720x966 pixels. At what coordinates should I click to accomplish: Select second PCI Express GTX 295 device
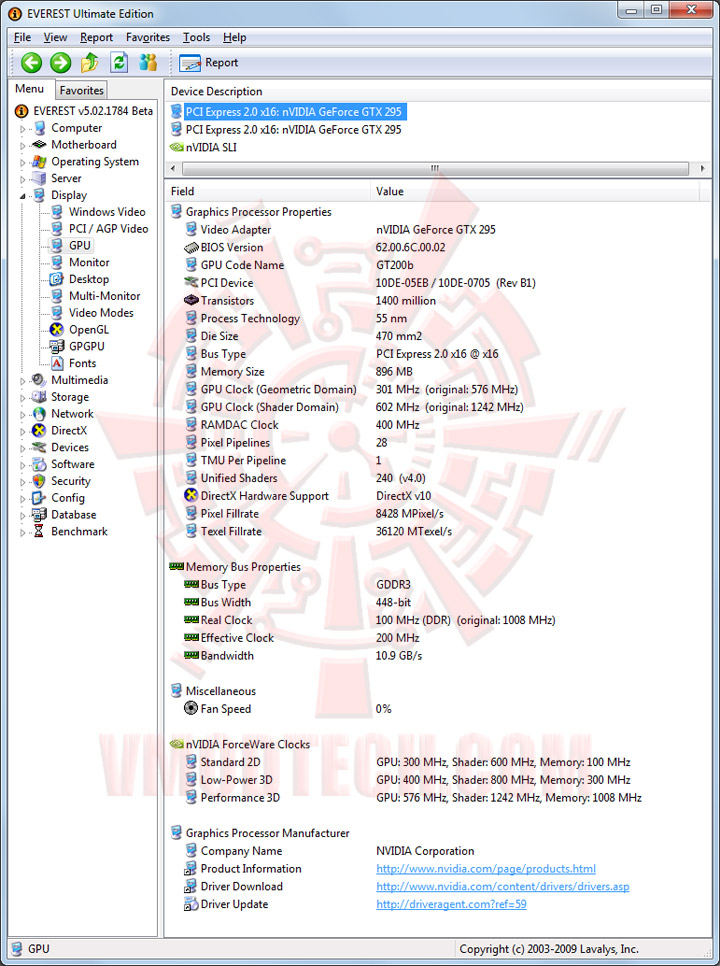pos(286,130)
